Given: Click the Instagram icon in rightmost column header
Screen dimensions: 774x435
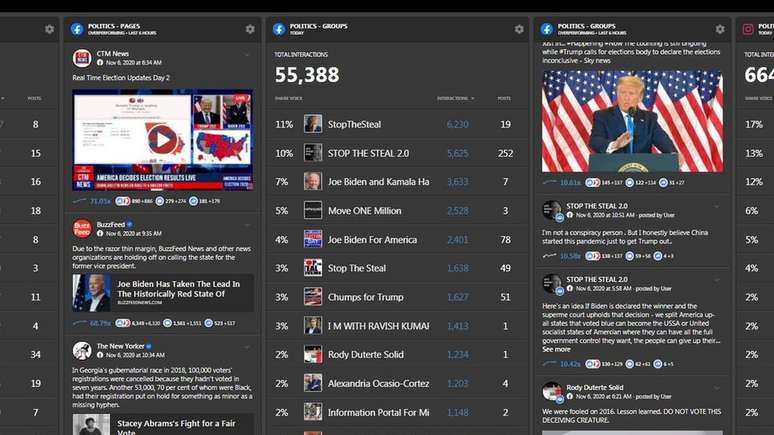Looking at the screenshot, I should point(748,29).
